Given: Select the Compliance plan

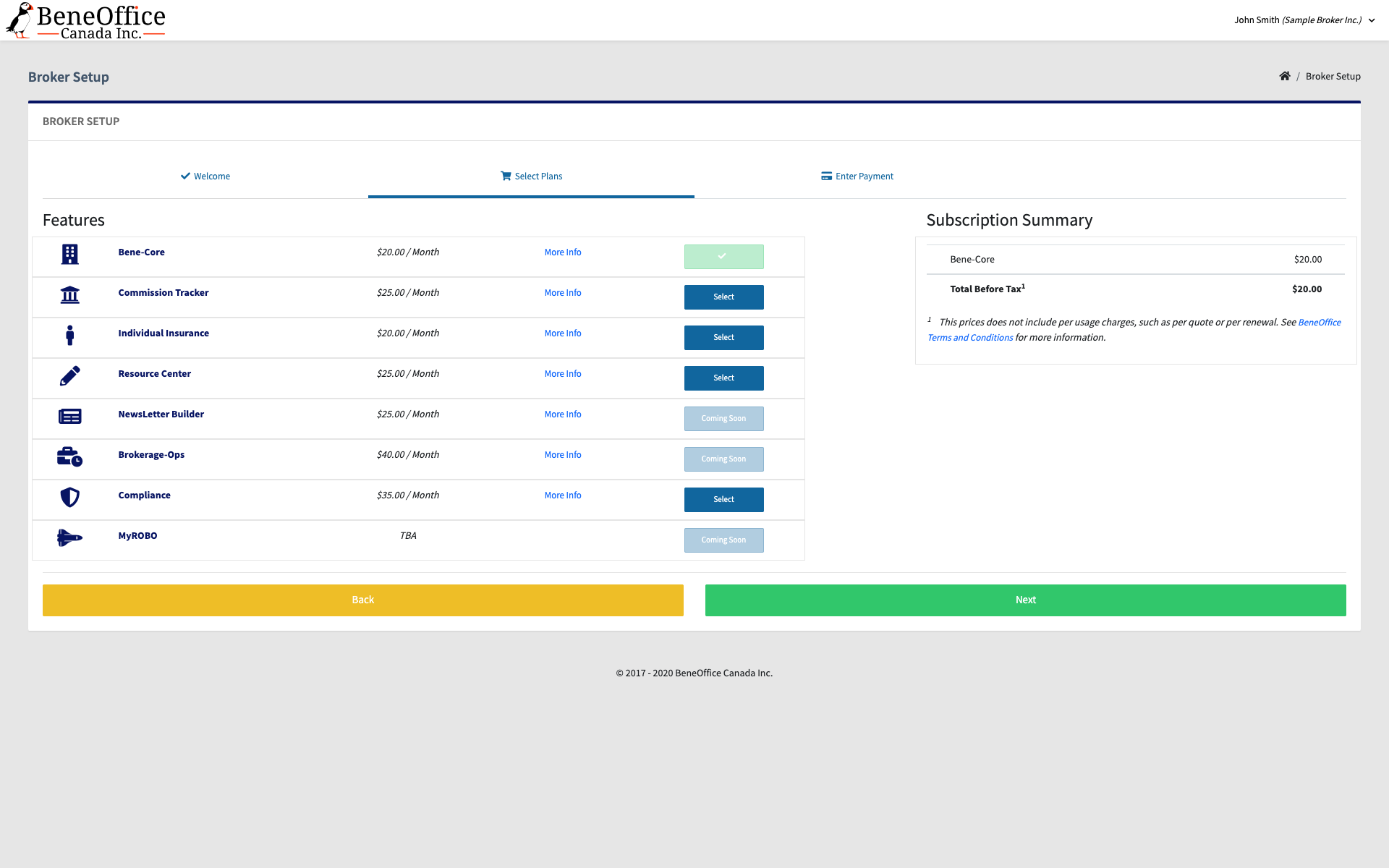Looking at the screenshot, I should tap(723, 500).
